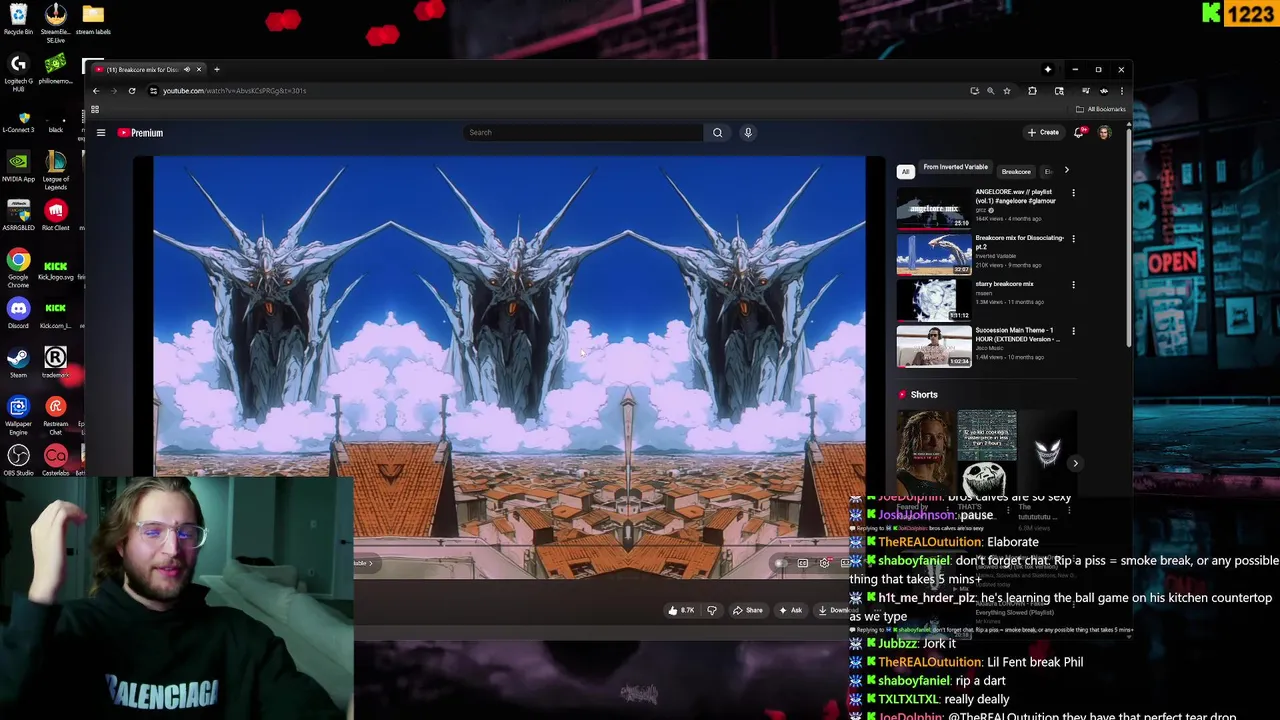Image resolution: width=1280 pixels, height=720 pixels.
Task: Download the video
Action: click(x=838, y=610)
